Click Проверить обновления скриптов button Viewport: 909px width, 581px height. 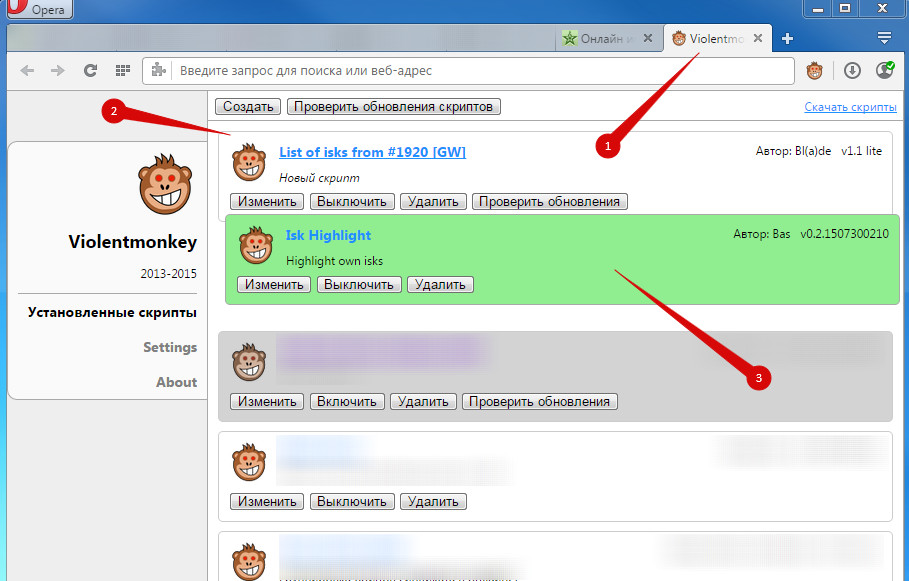394,107
